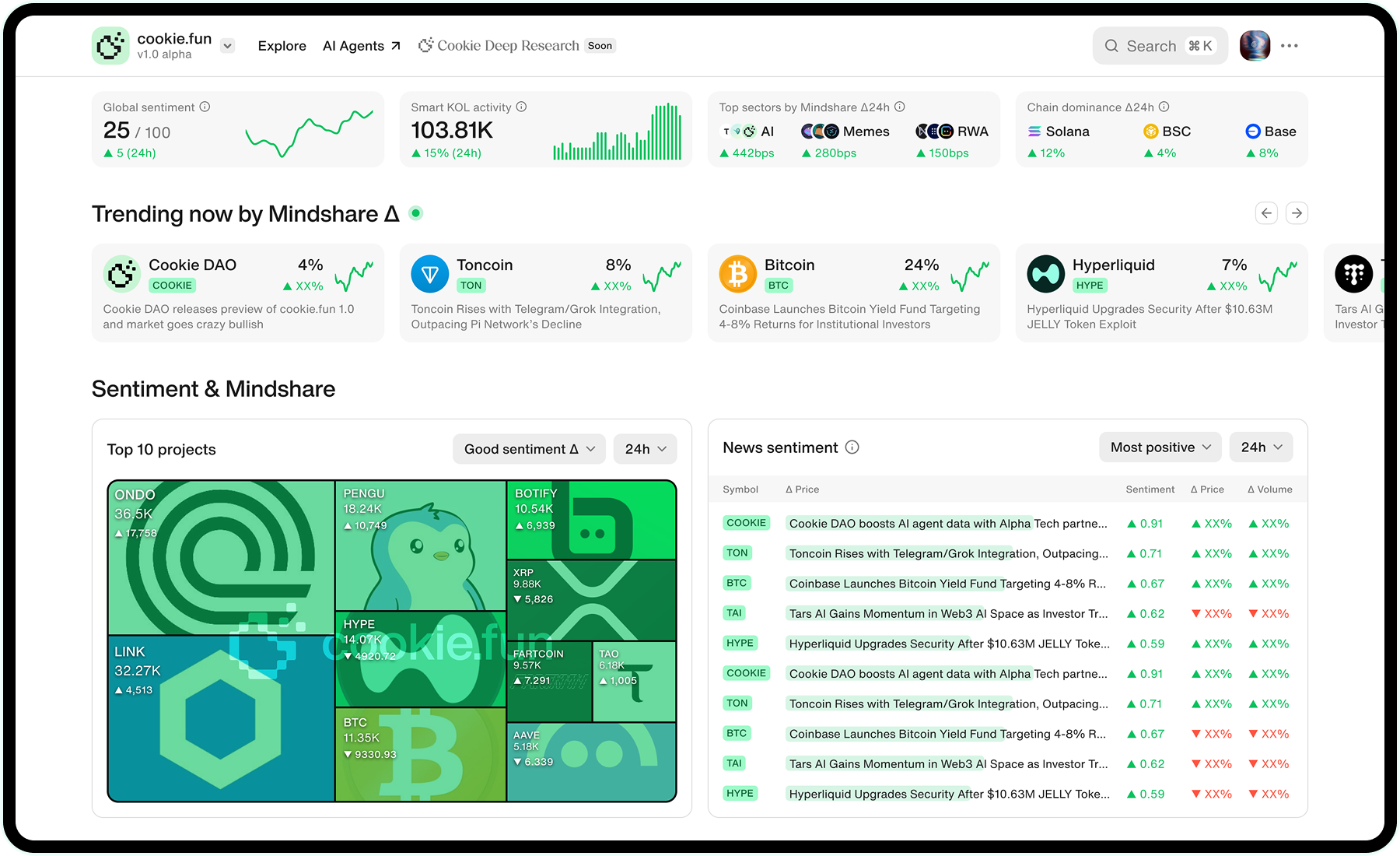The height and width of the screenshot is (856, 1400).
Task: Open Cookie DAO releases preview headline
Action: [x=229, y=317]
